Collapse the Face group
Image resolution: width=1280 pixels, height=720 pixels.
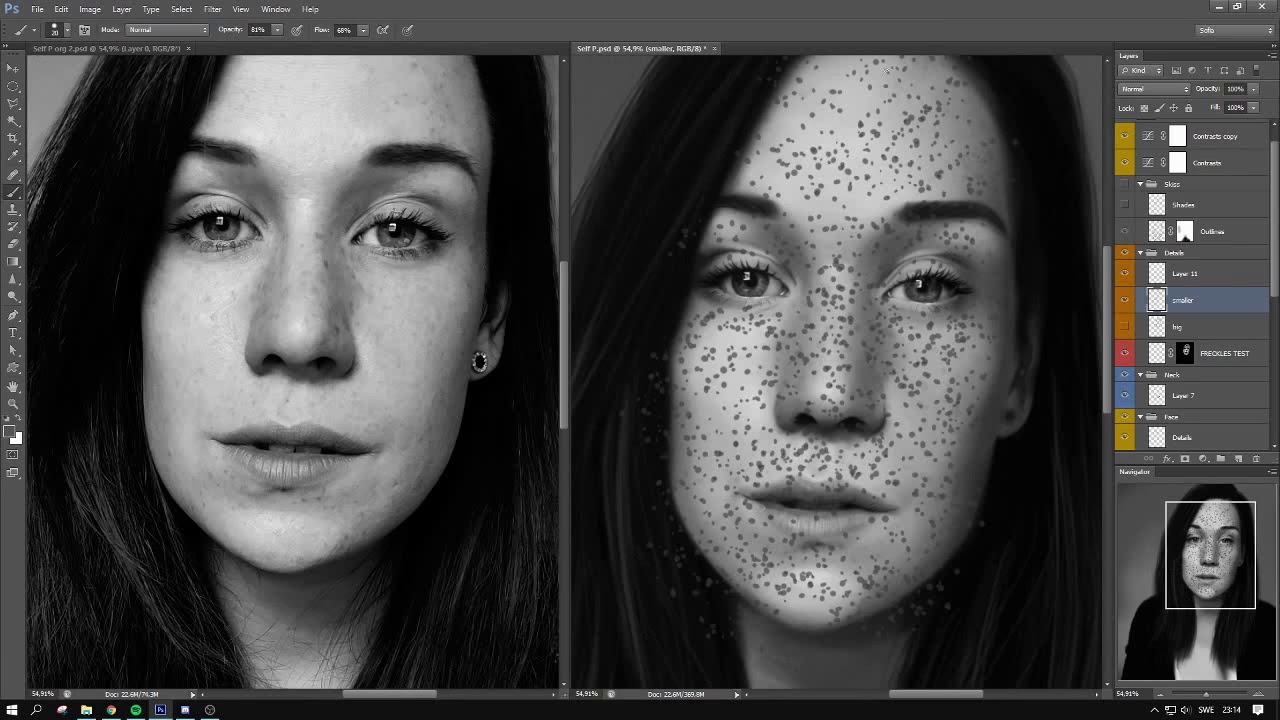1140,417
